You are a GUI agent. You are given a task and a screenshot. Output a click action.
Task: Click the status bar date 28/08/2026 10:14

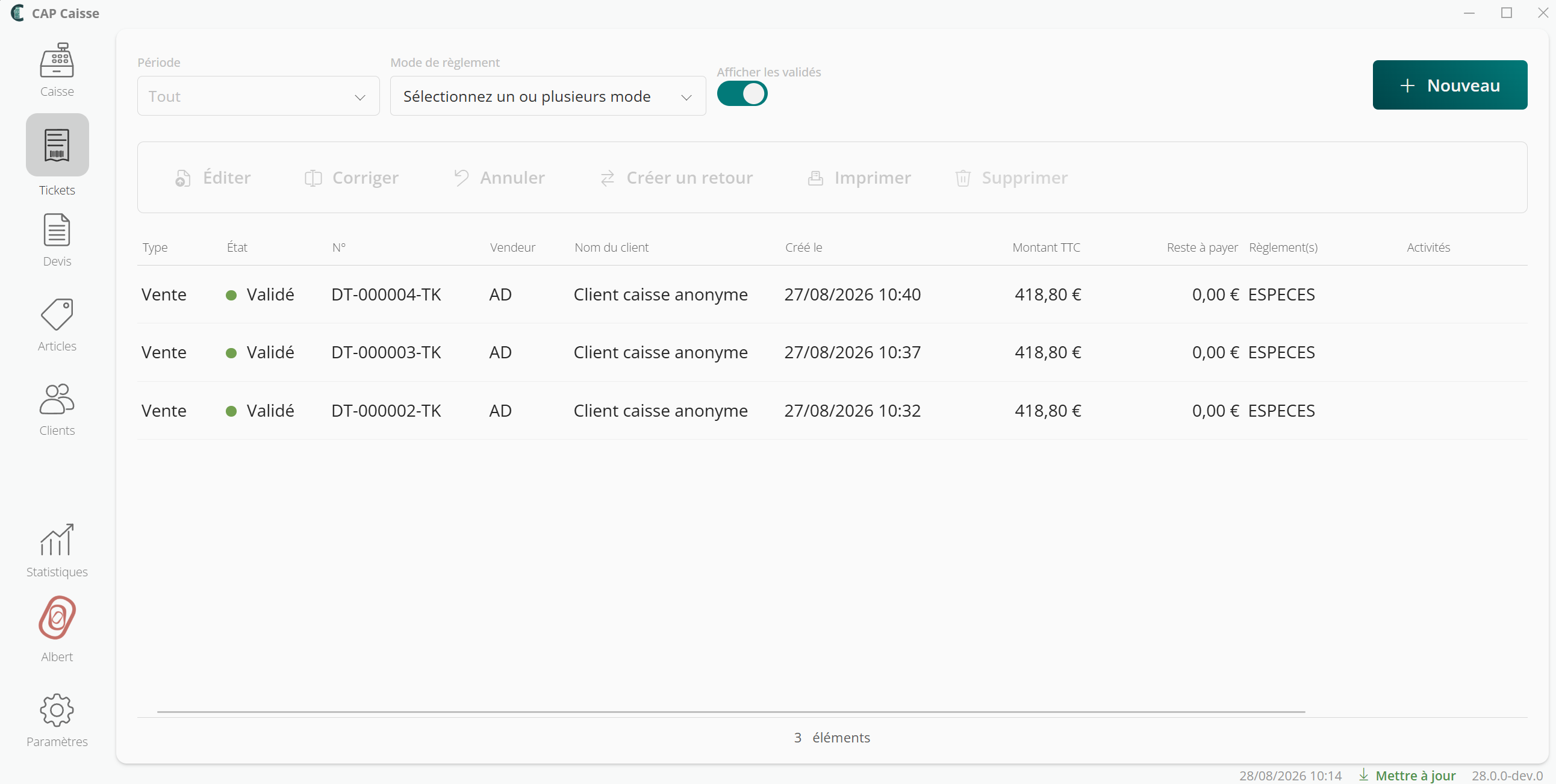(x=1290, y=776)
